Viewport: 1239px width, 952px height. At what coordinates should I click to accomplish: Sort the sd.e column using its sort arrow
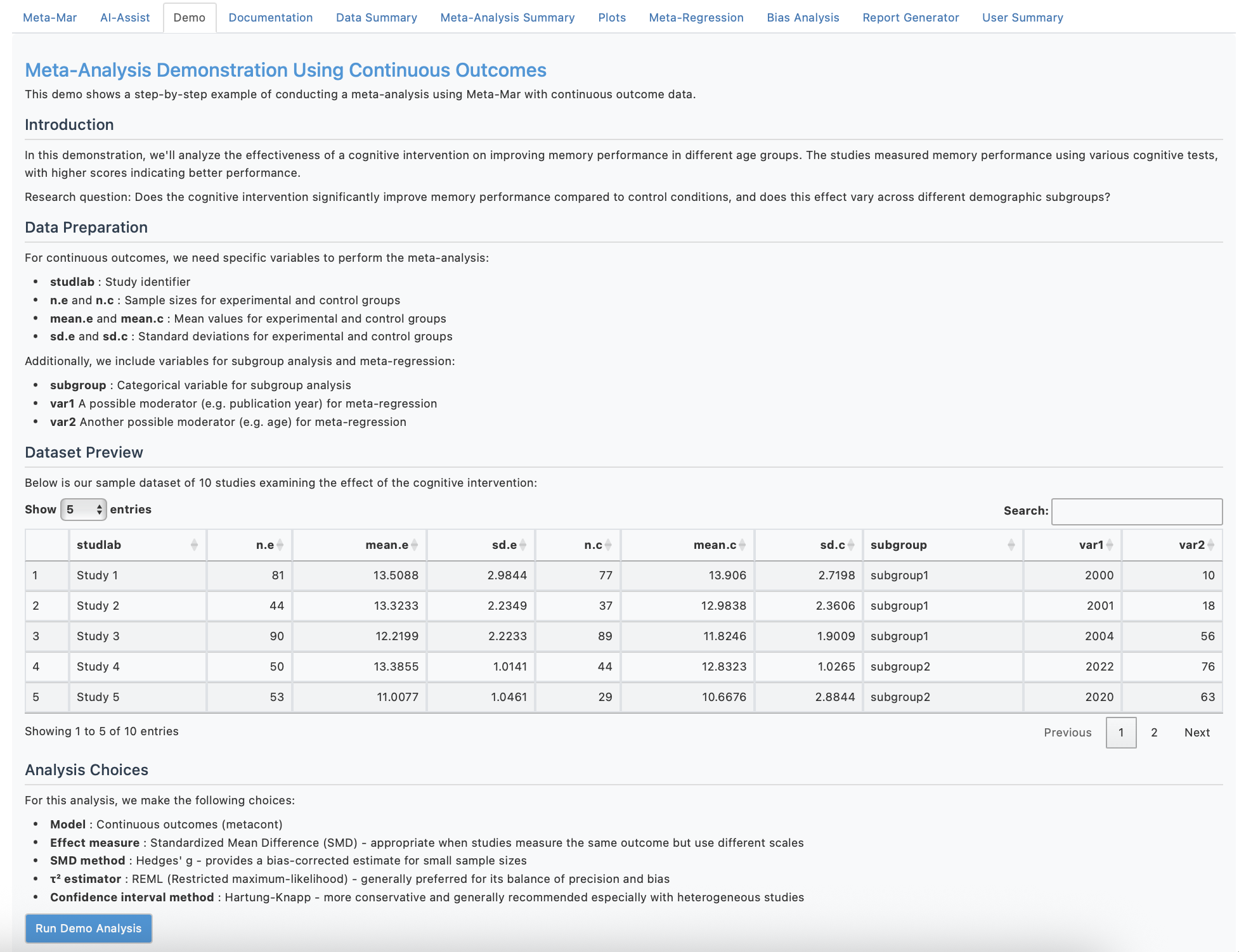tap(523, 544)
